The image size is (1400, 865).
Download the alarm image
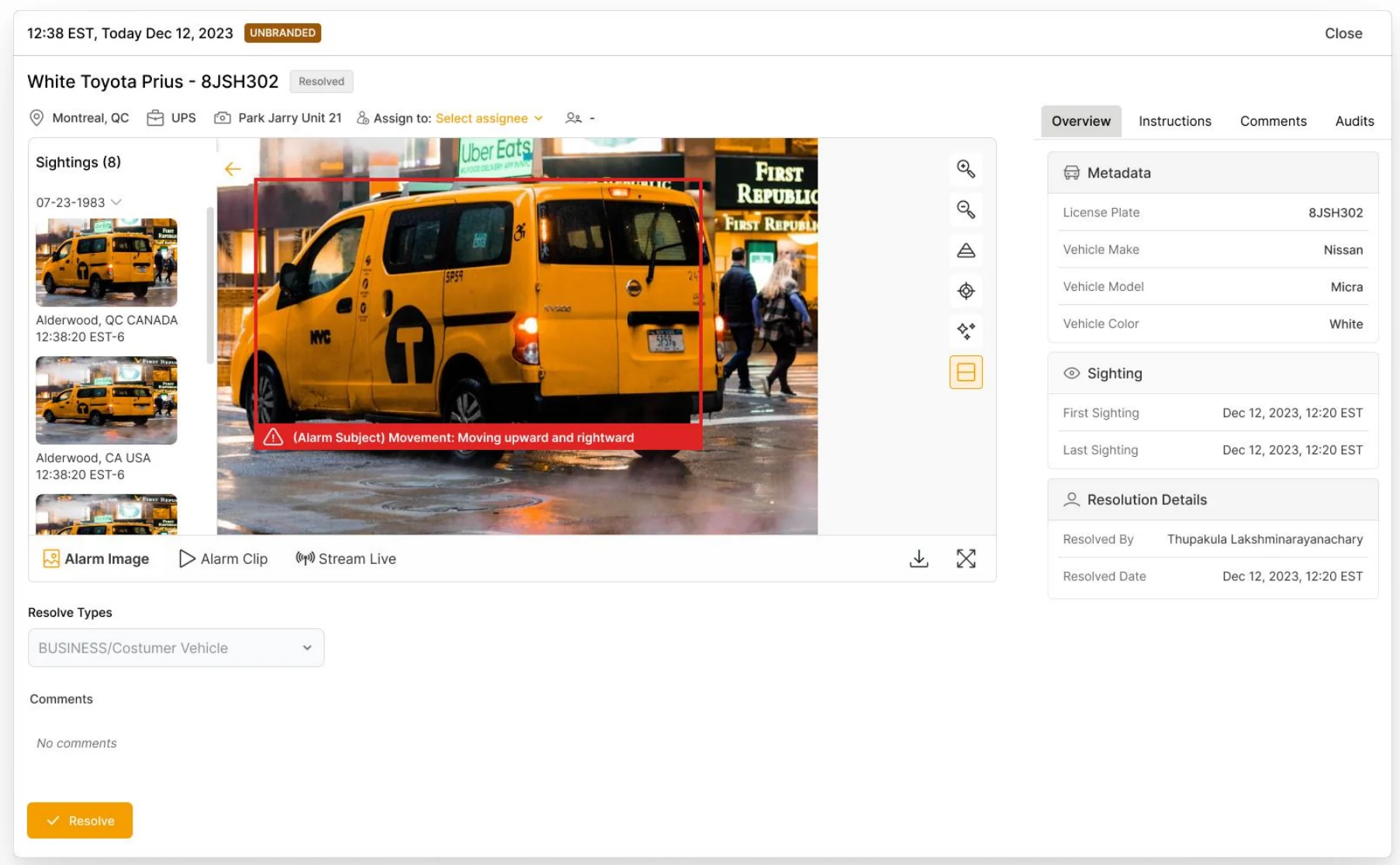(x=919, y=559)
